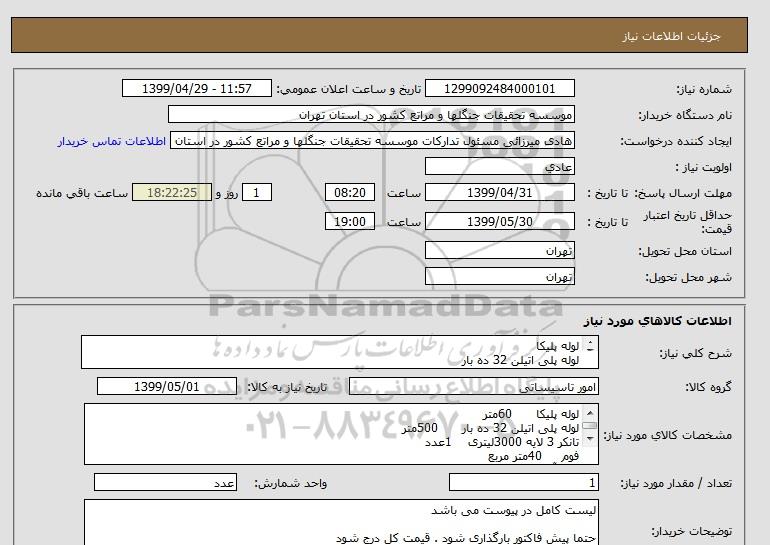Click the label واحد شمارش
Viewport: 770px width, 545px height.
pos(291,484)
